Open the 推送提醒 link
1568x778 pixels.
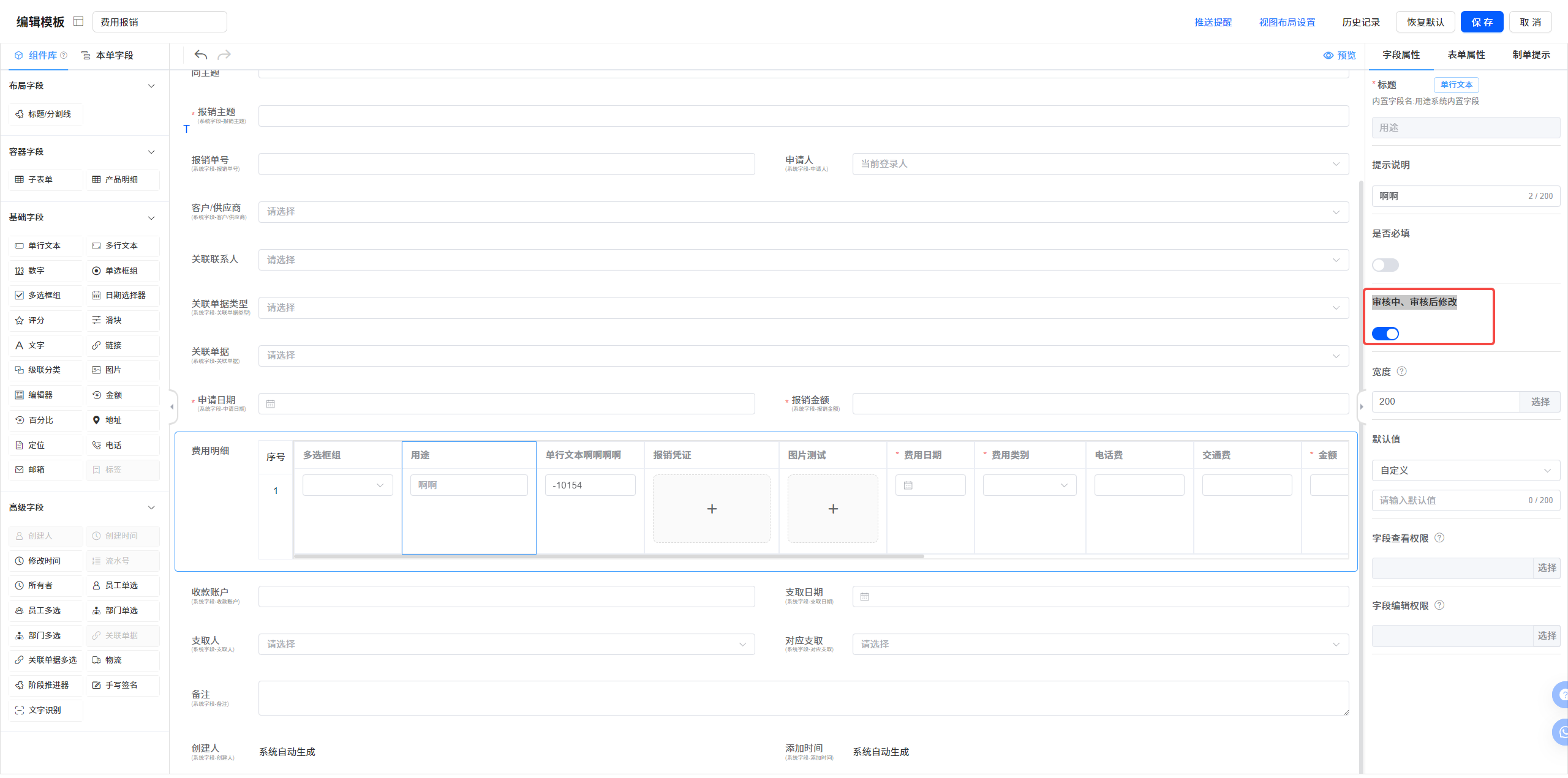coord(1212,22)
